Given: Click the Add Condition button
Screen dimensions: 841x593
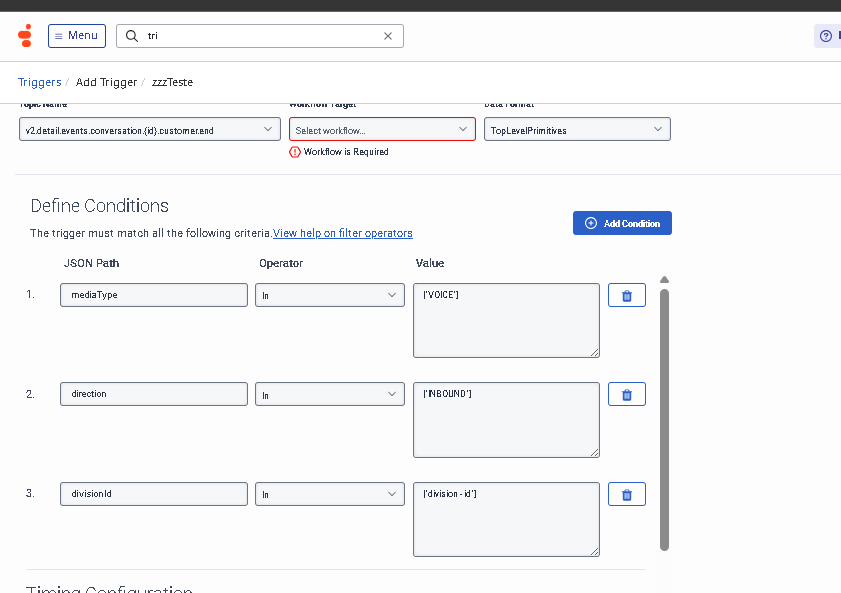Looking at the screenshot, I should pyautogui.click(x=622, y=223).
